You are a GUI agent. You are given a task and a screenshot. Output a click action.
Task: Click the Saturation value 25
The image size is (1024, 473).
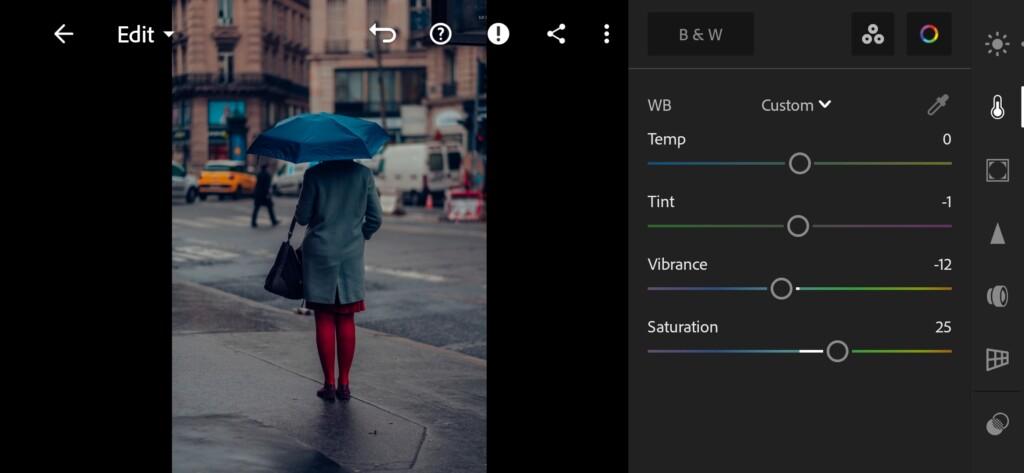(943, 327)
